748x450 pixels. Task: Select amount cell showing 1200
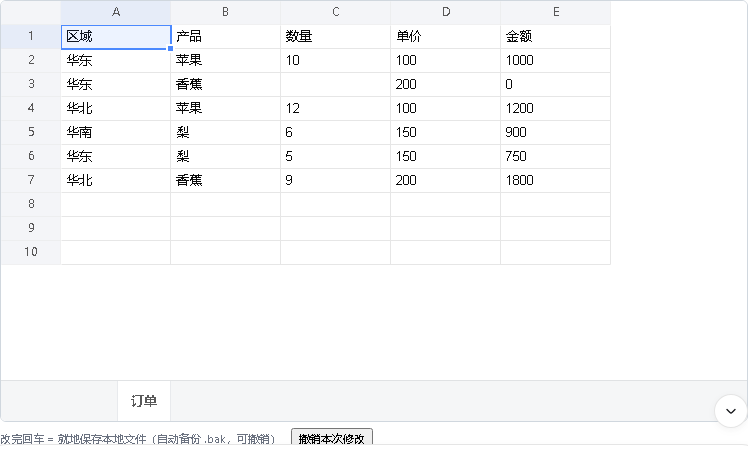[556, 108]
